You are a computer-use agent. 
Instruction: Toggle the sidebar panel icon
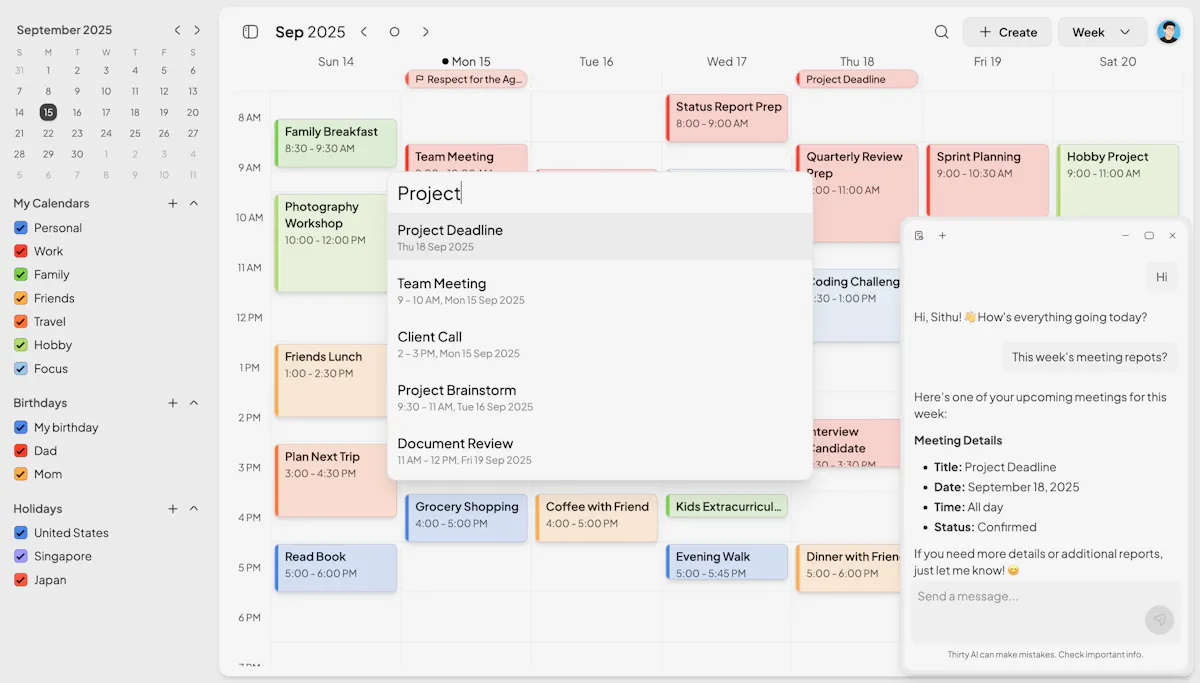click(250, 32)
